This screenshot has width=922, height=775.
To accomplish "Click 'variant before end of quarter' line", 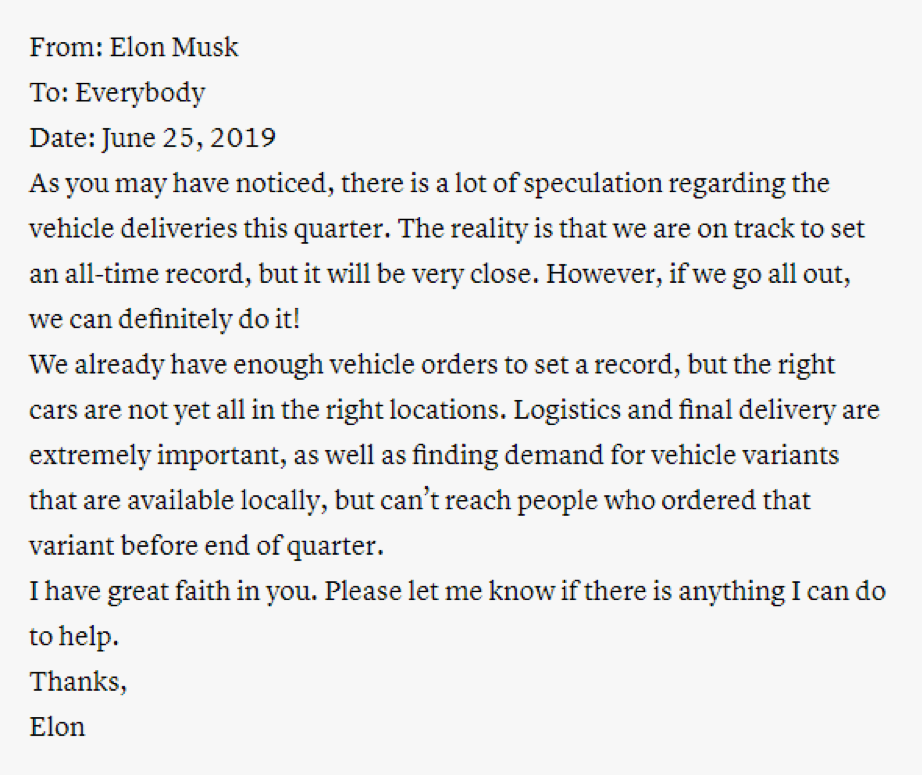I will 206,546.
